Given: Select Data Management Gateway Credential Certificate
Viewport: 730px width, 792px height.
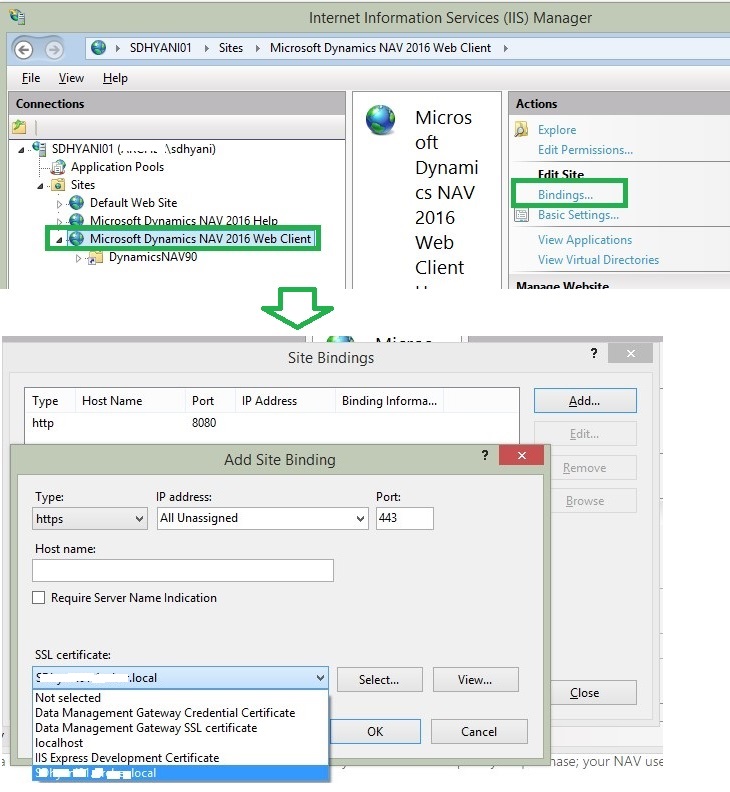Looking at the screenshot, I should click(180, 713).
